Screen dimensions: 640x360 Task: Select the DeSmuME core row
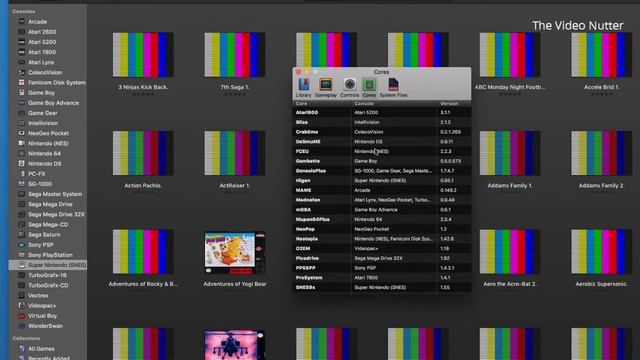[382, 142]
